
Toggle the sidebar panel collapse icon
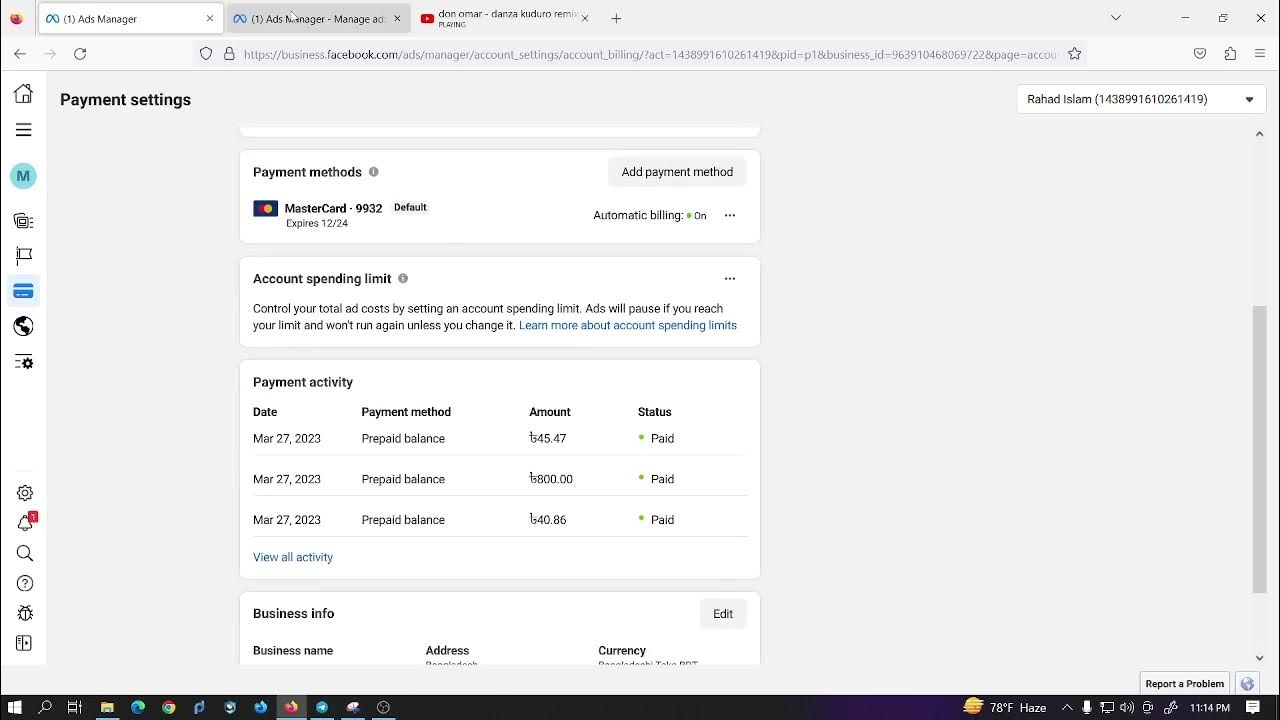25,643
